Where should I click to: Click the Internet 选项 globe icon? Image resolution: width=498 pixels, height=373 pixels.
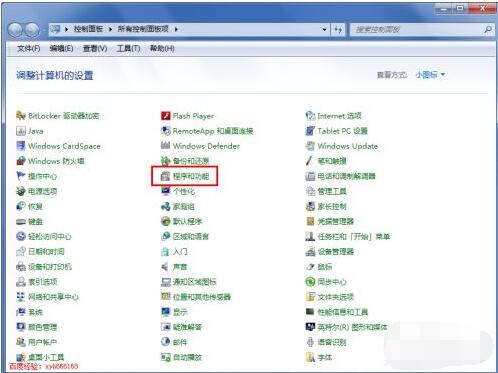310,116
